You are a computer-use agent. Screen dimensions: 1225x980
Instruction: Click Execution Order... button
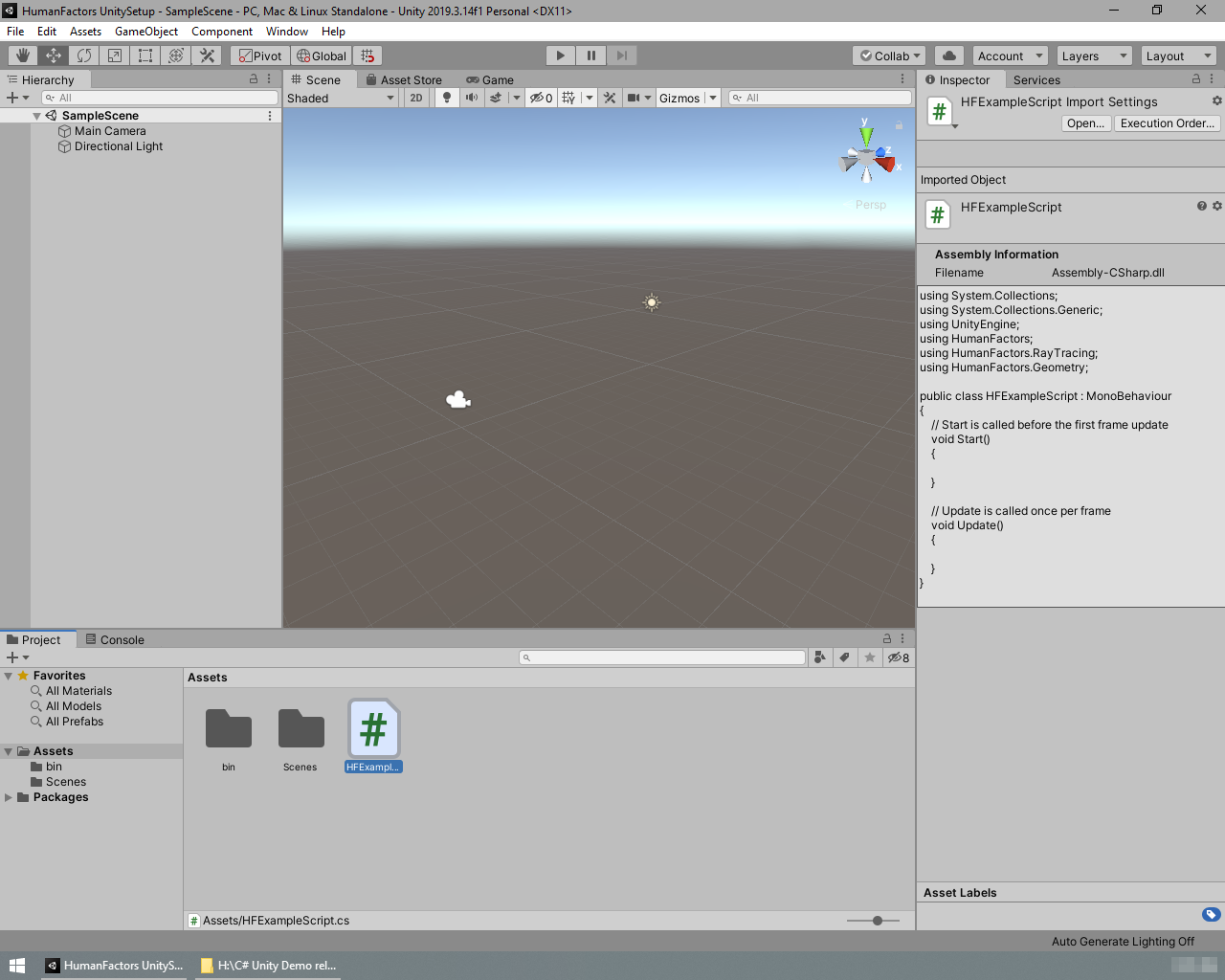coord(1168,123)
